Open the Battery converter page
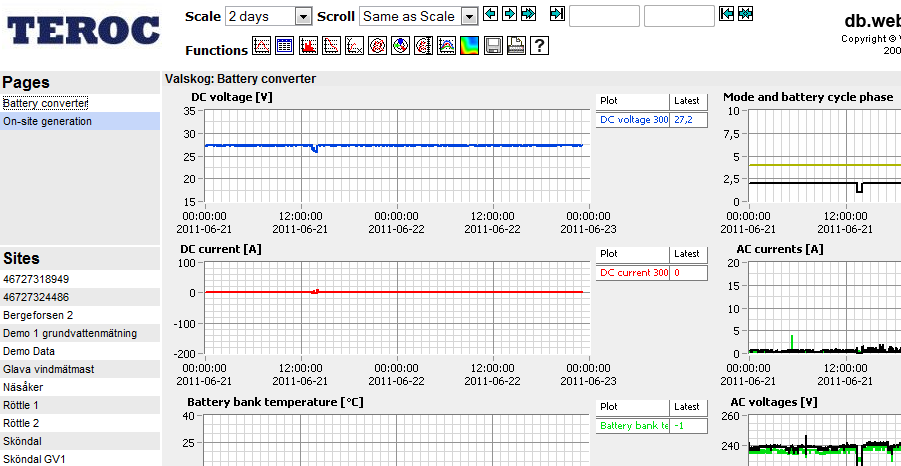 coord(45,103)
